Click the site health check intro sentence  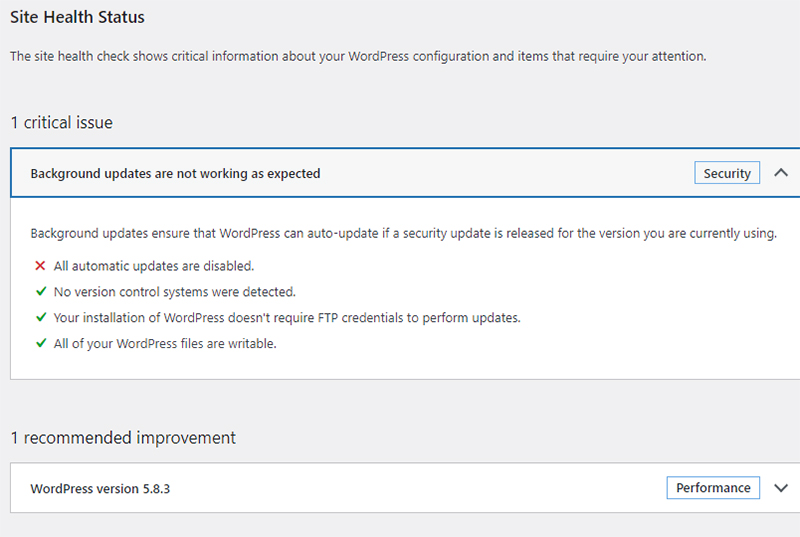(x=358, y=57)
